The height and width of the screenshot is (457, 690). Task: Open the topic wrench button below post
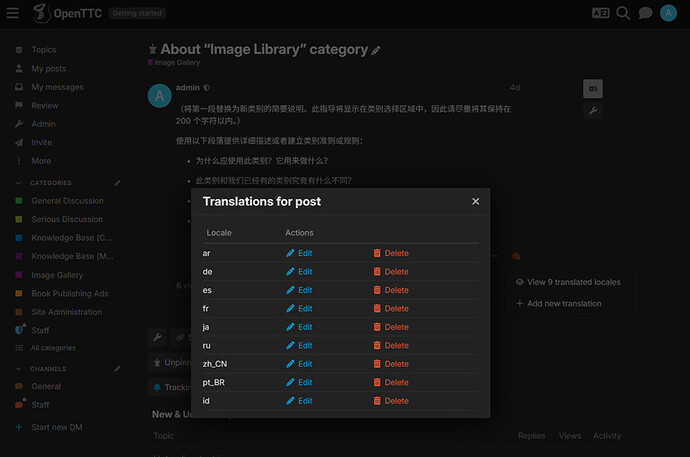[157, 337]
